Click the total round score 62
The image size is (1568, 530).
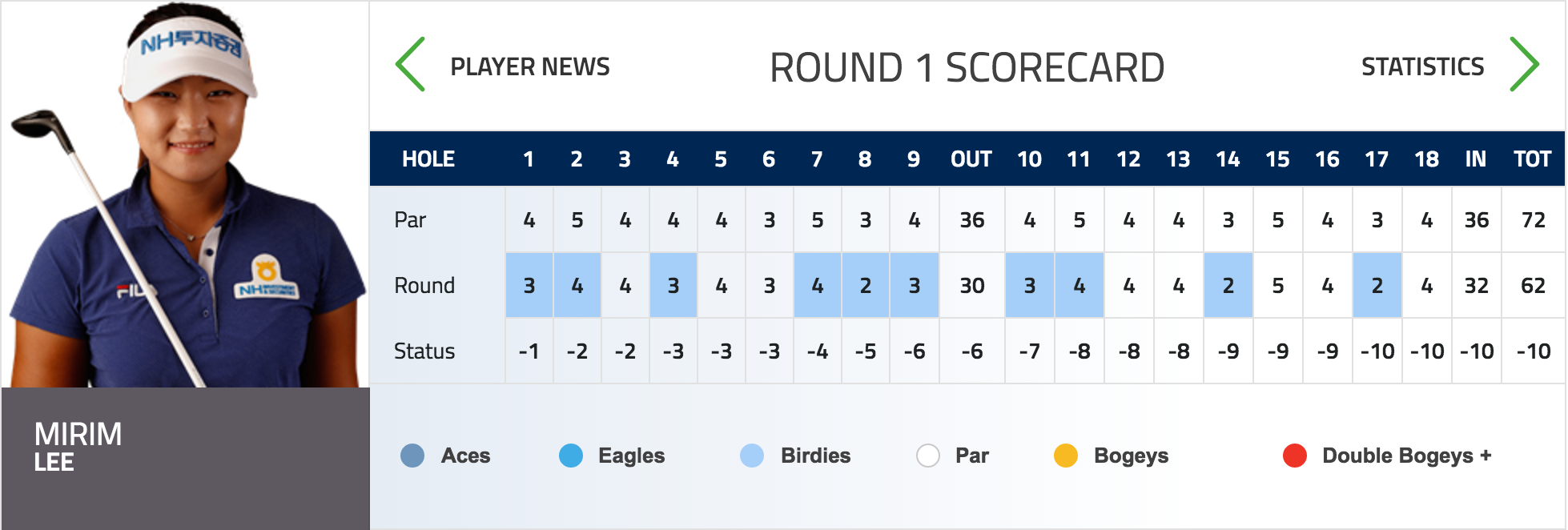click(1534, 285)
